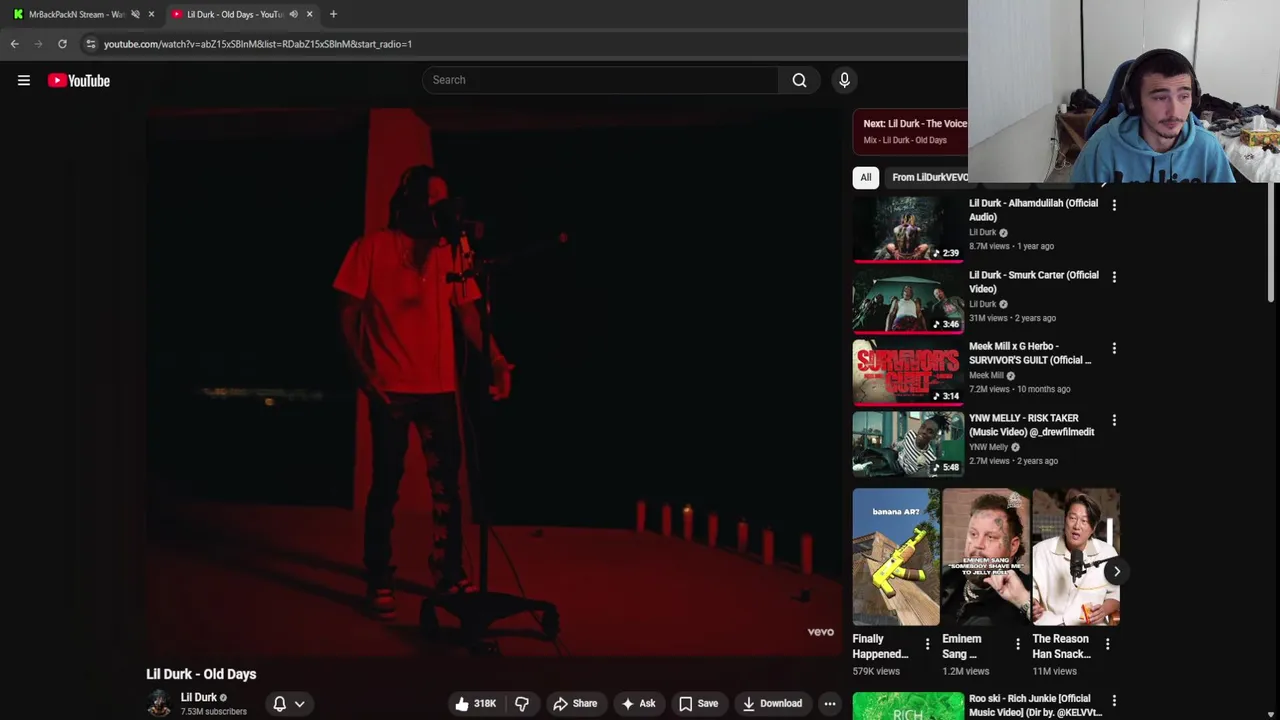Open YNW Melly - Risk Taker thumbnail

coord(908,444)
